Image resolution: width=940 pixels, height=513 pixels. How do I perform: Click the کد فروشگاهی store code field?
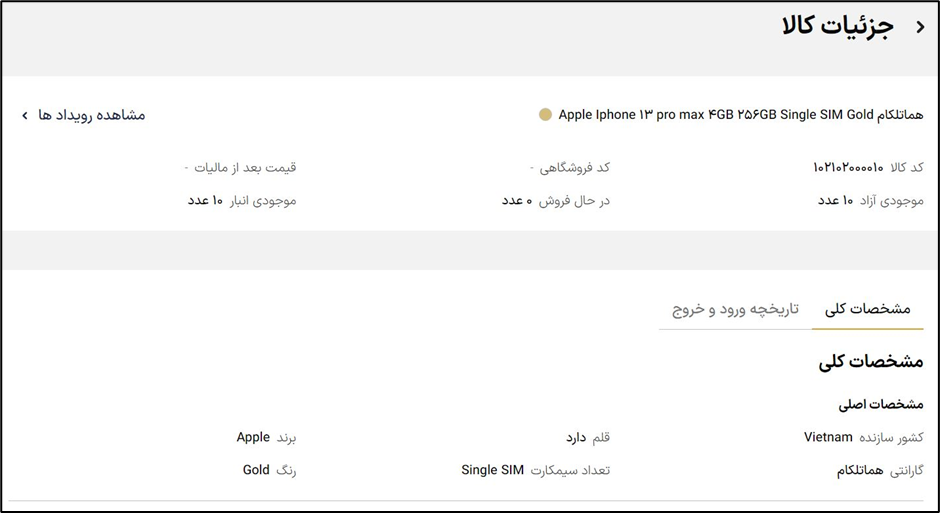click(x=569, y=167)
